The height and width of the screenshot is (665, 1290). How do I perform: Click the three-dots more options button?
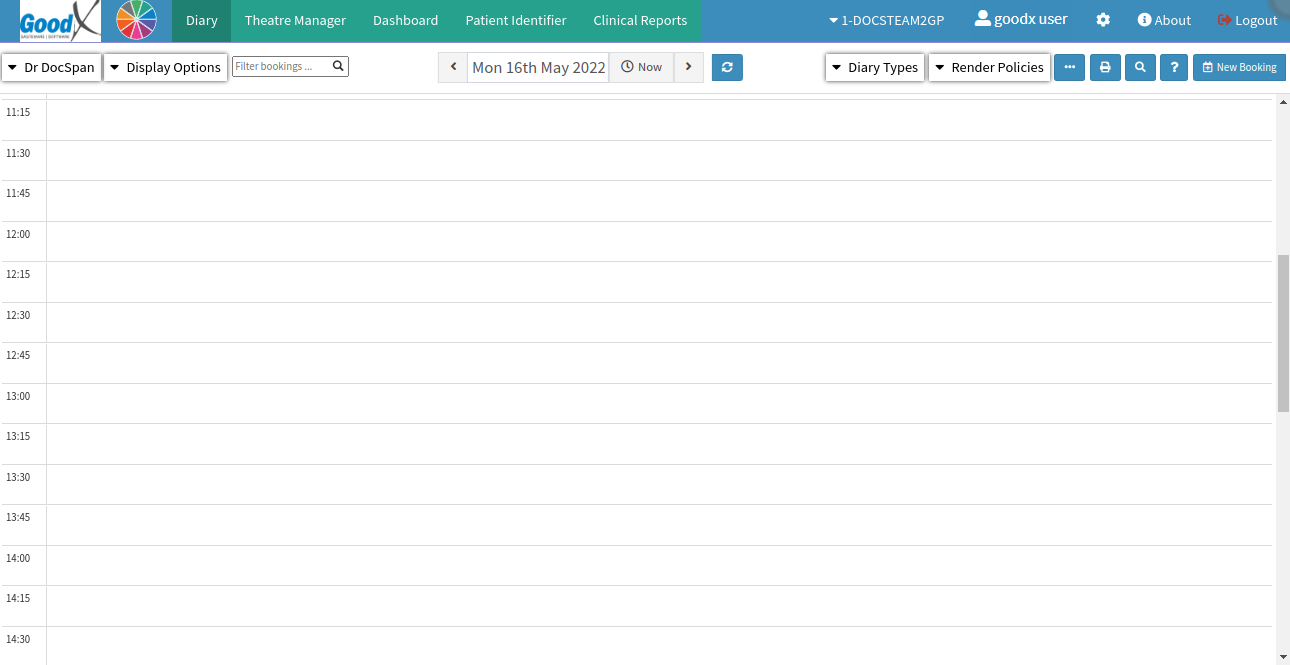pyautogui.click(x=1069, y=67)
